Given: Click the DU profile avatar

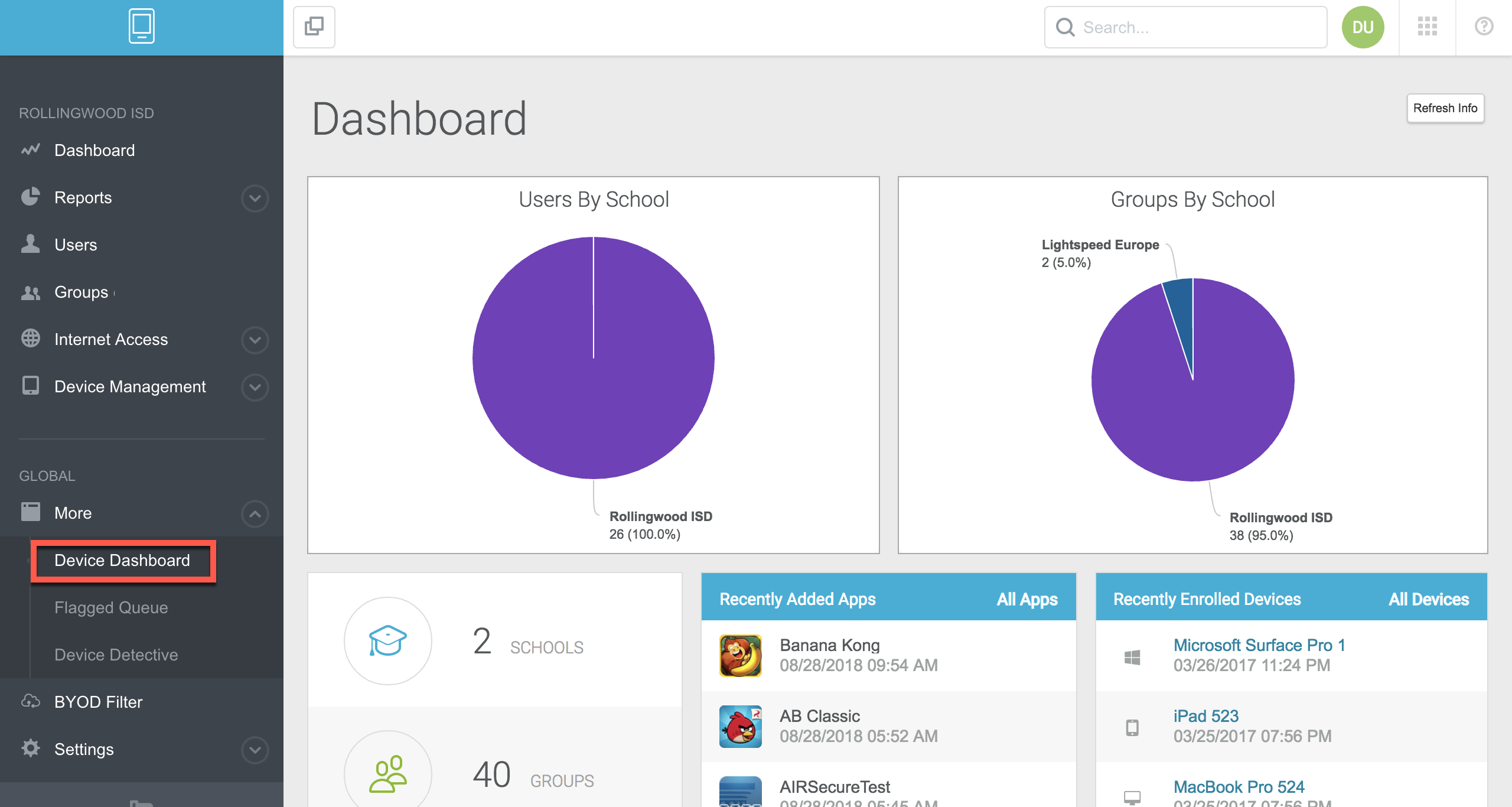Looking at the screenshot, I should 1362,27.
